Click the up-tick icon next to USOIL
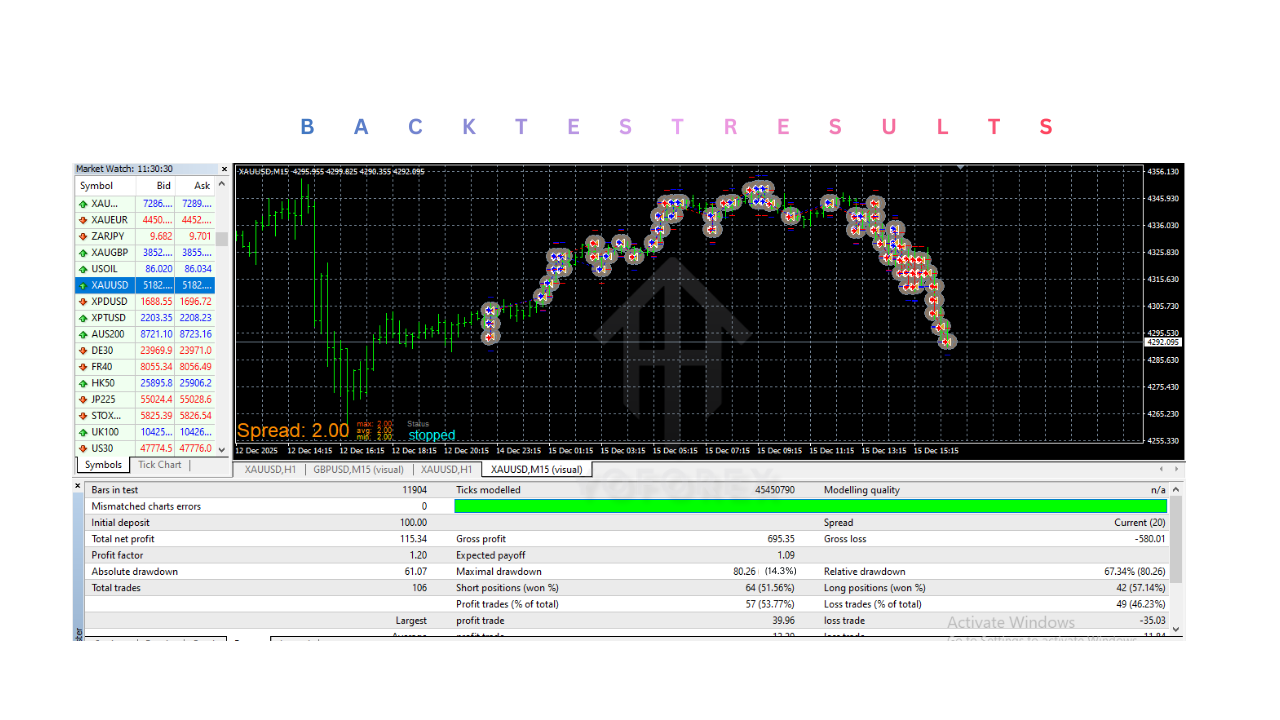 pyautogui.click(x=81, y=268)
